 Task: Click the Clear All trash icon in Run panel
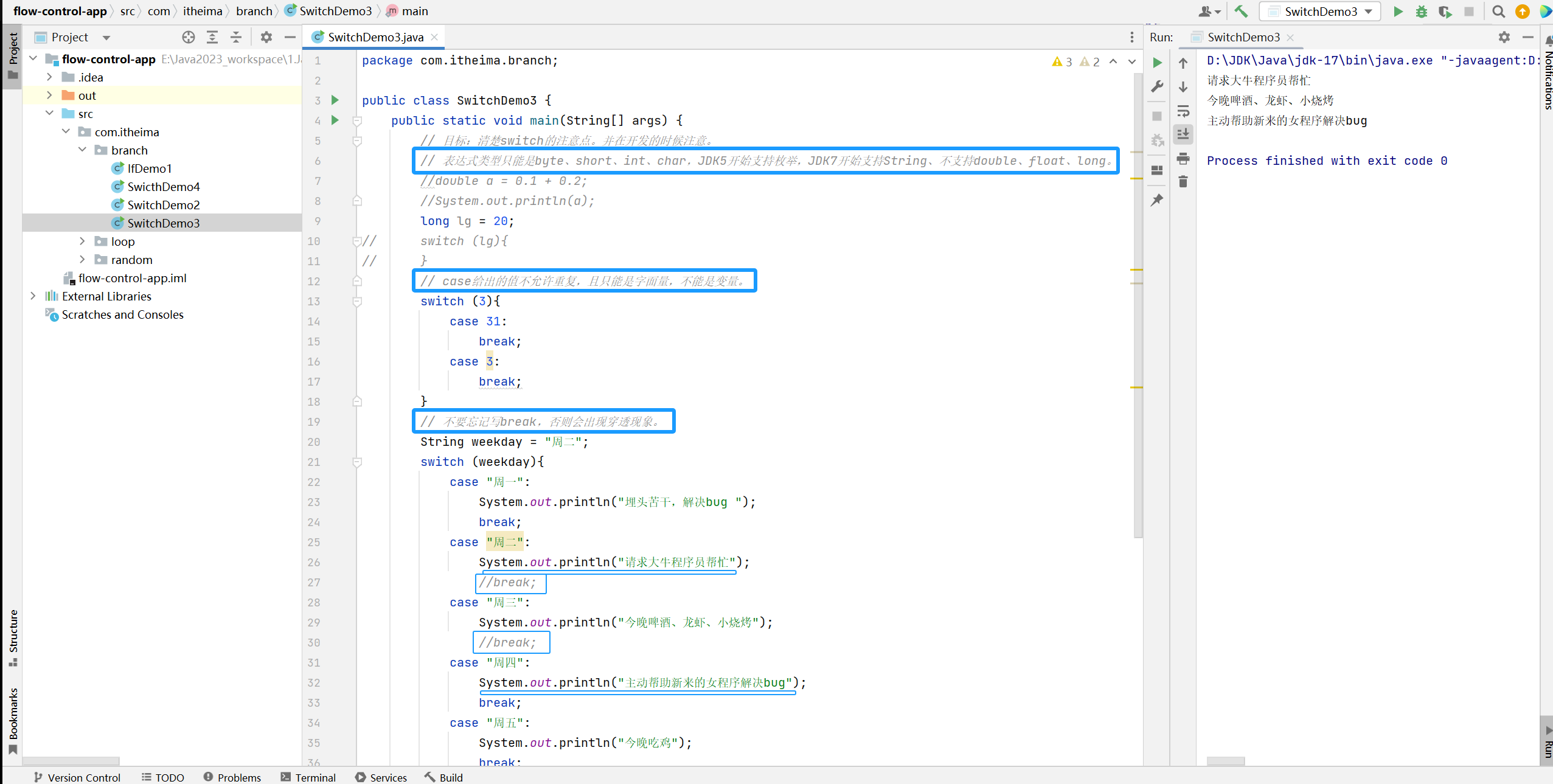tap(1183, 181)
